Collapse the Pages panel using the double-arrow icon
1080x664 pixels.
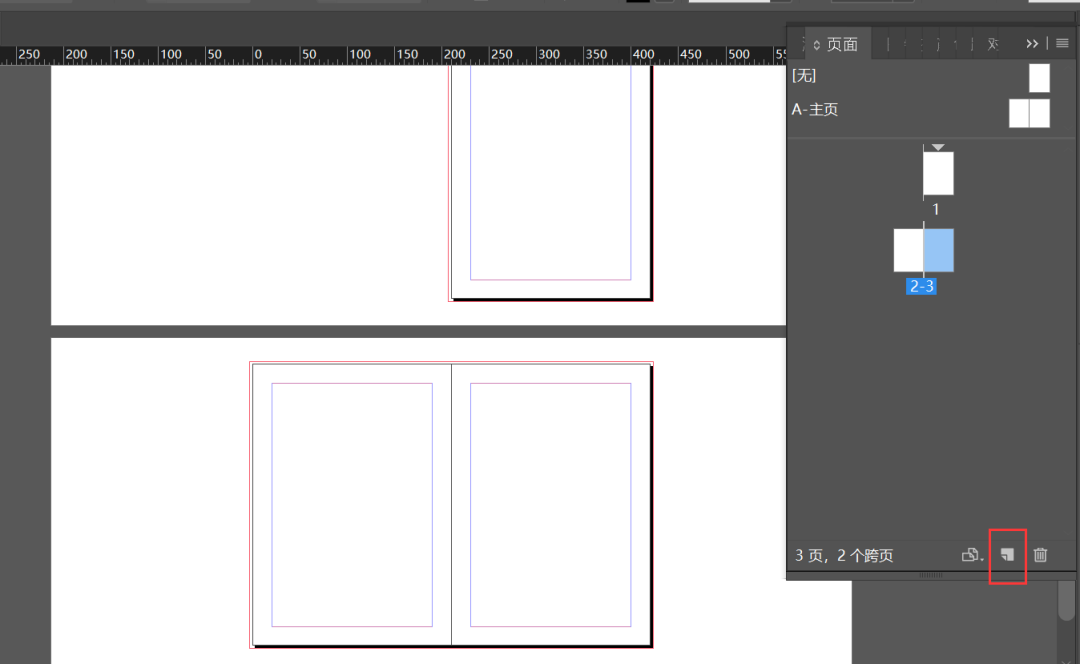point(1033,43)
